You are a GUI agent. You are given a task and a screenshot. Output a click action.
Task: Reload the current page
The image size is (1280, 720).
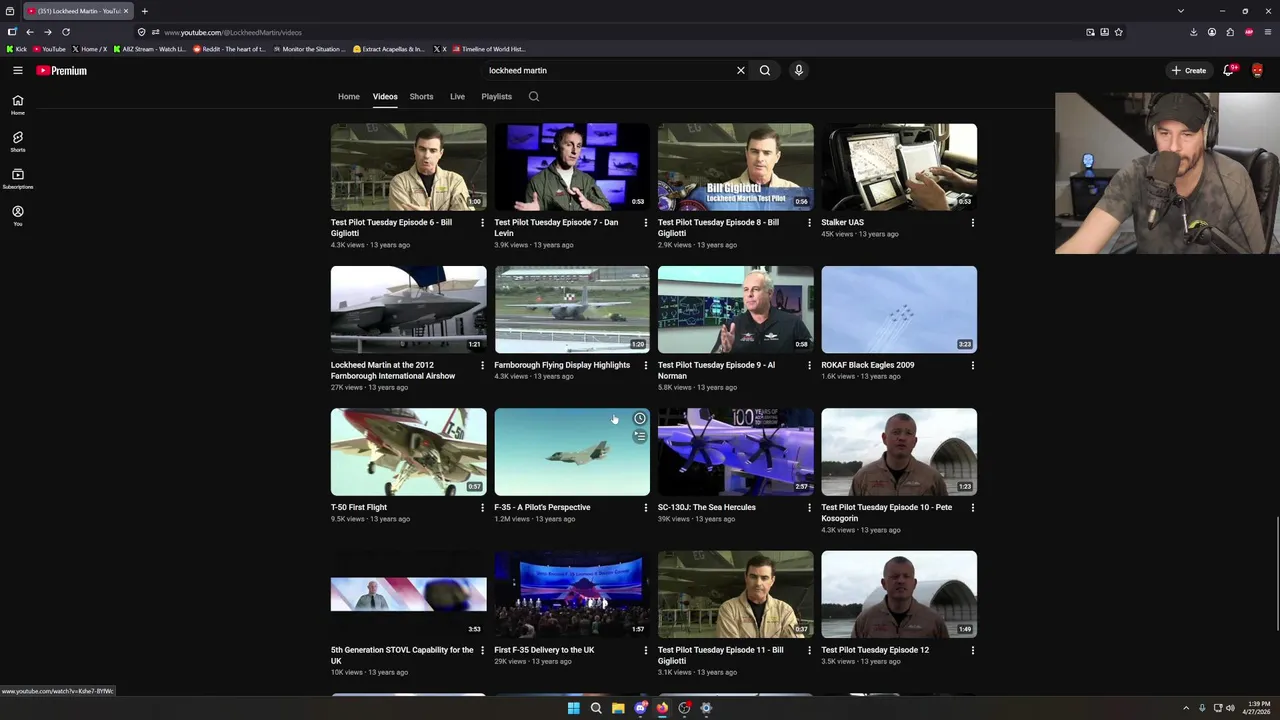coord(66,32)
